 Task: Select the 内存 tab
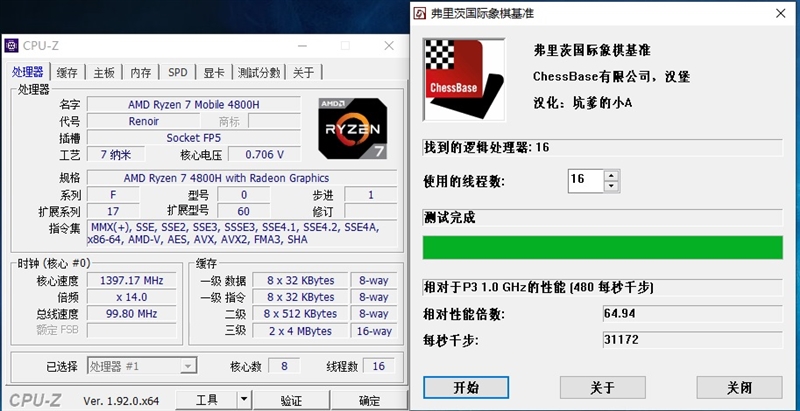pyautogui.click(x=141, y=72)
